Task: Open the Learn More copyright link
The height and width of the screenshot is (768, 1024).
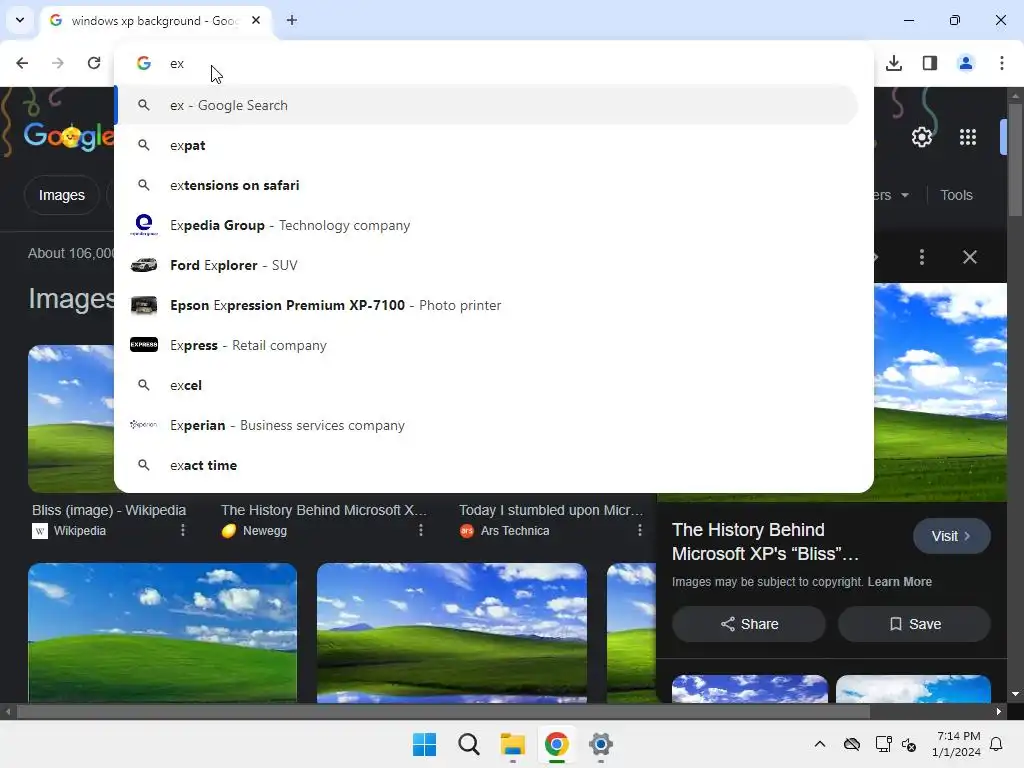Action: pos(899,581)
